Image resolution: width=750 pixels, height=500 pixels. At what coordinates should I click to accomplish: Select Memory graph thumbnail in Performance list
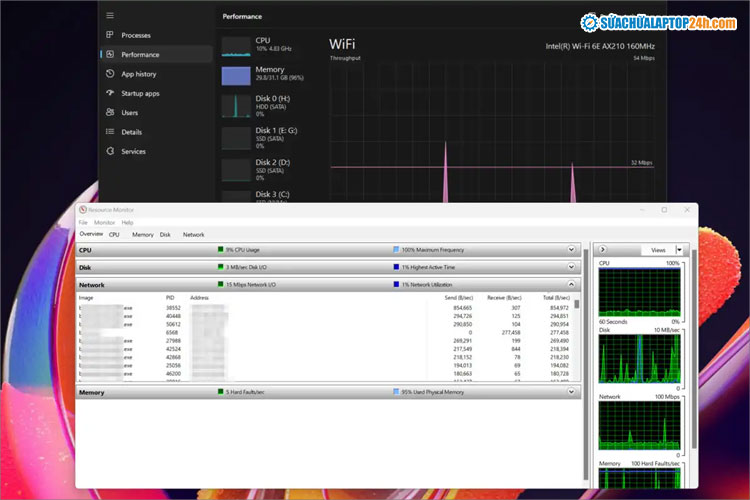coord(236,76)
